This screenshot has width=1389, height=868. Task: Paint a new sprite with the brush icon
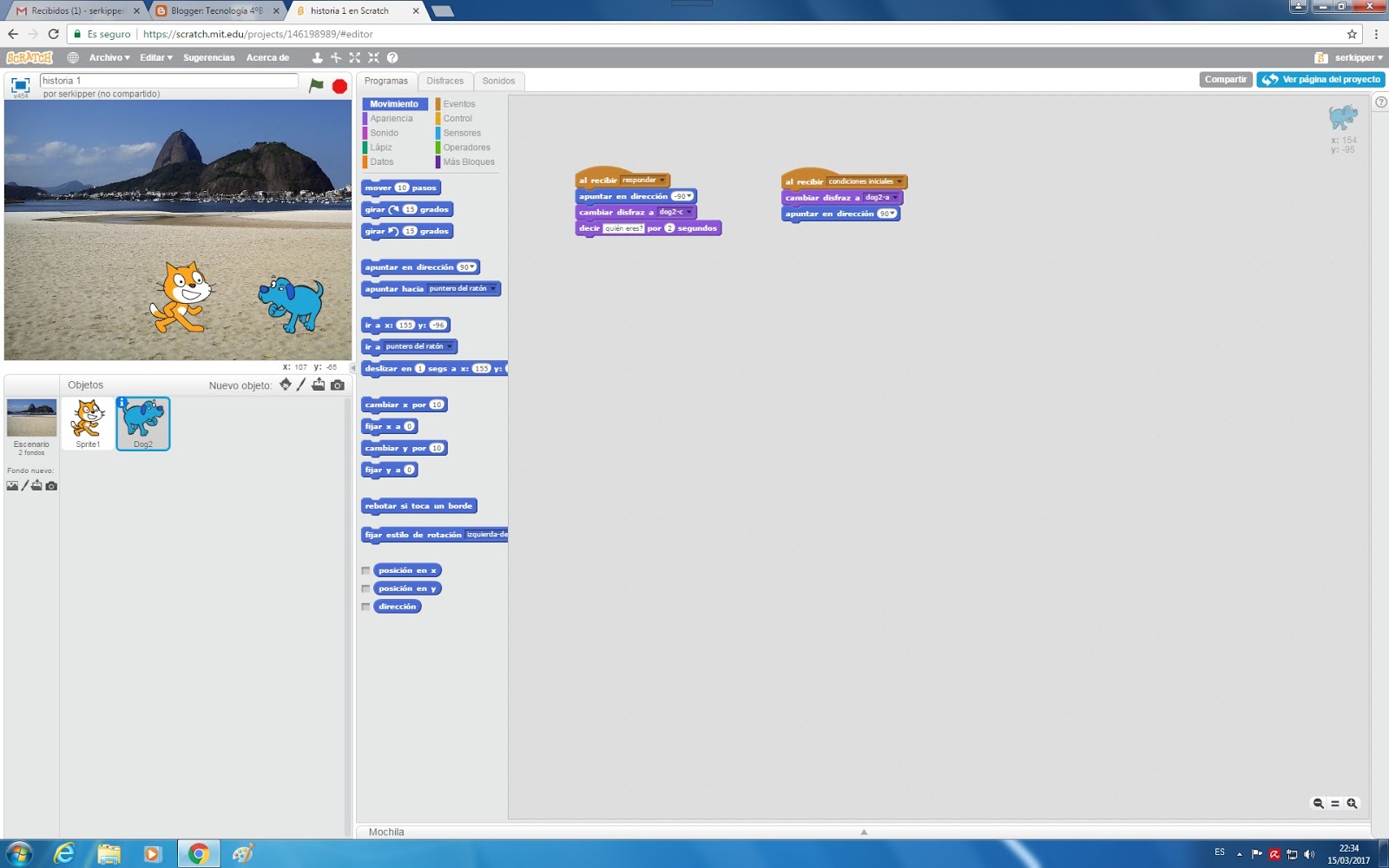[300, 385]
